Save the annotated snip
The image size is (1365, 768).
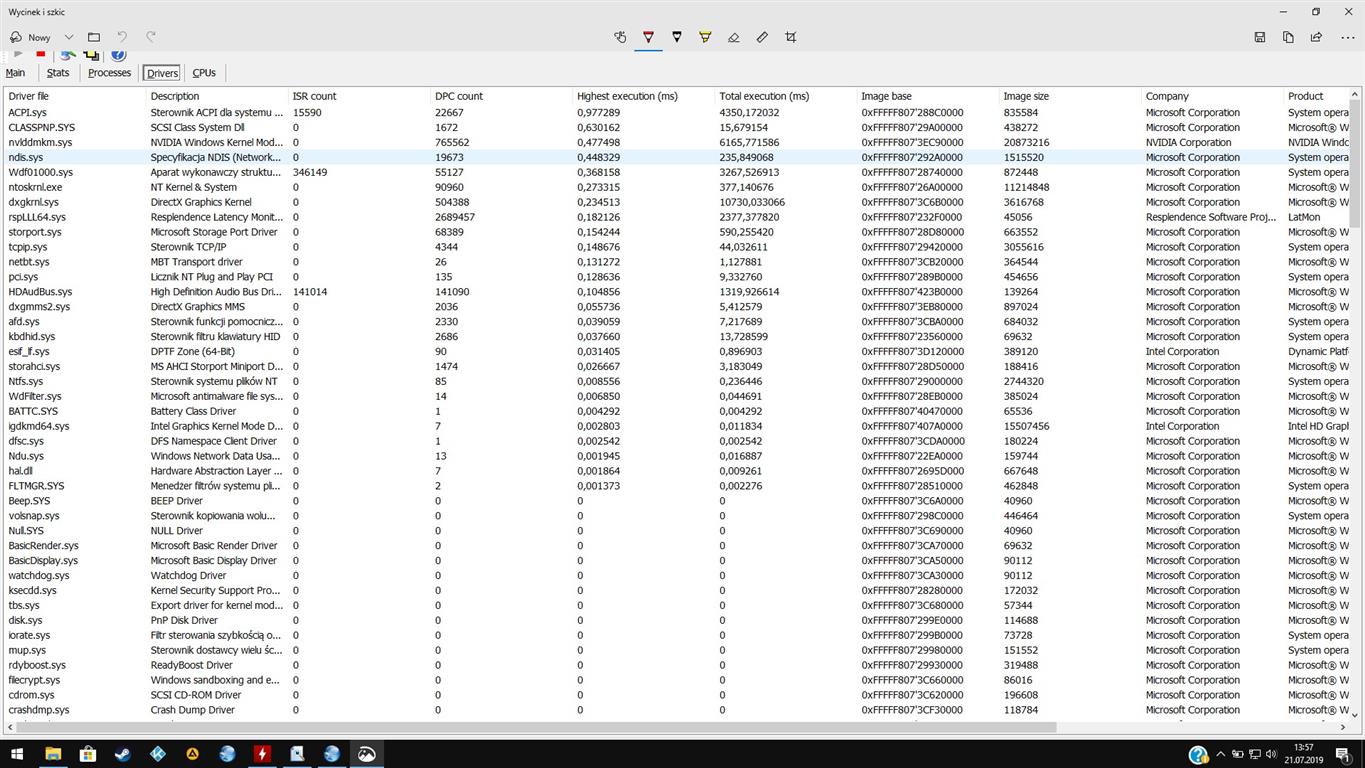(x=1259, y=37)
